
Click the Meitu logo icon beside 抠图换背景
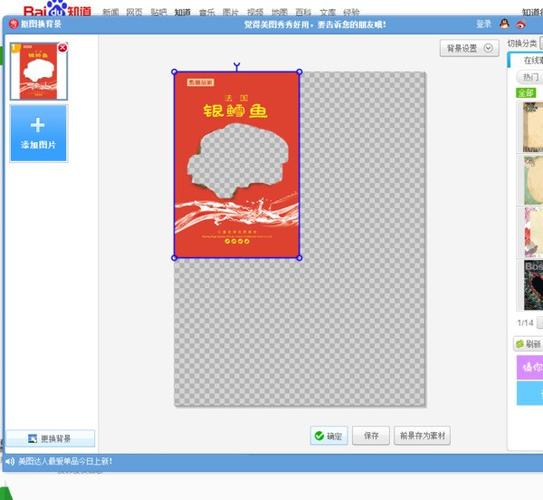(x=13, y=24)
